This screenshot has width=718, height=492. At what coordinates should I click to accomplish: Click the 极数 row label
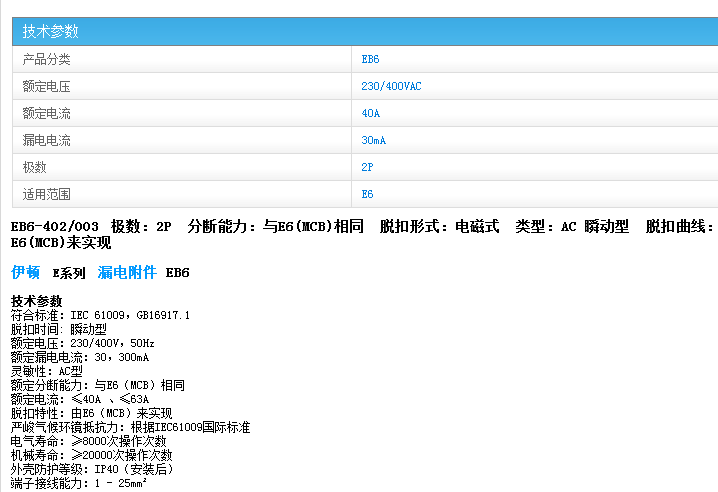34,167
